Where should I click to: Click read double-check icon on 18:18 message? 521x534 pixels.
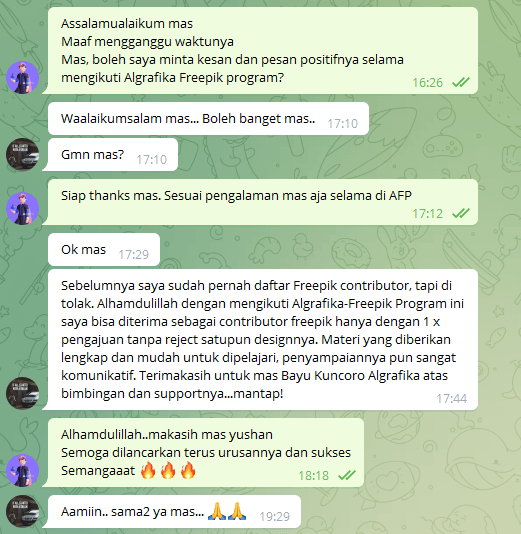pyautogui.click(x=347, y=475)
